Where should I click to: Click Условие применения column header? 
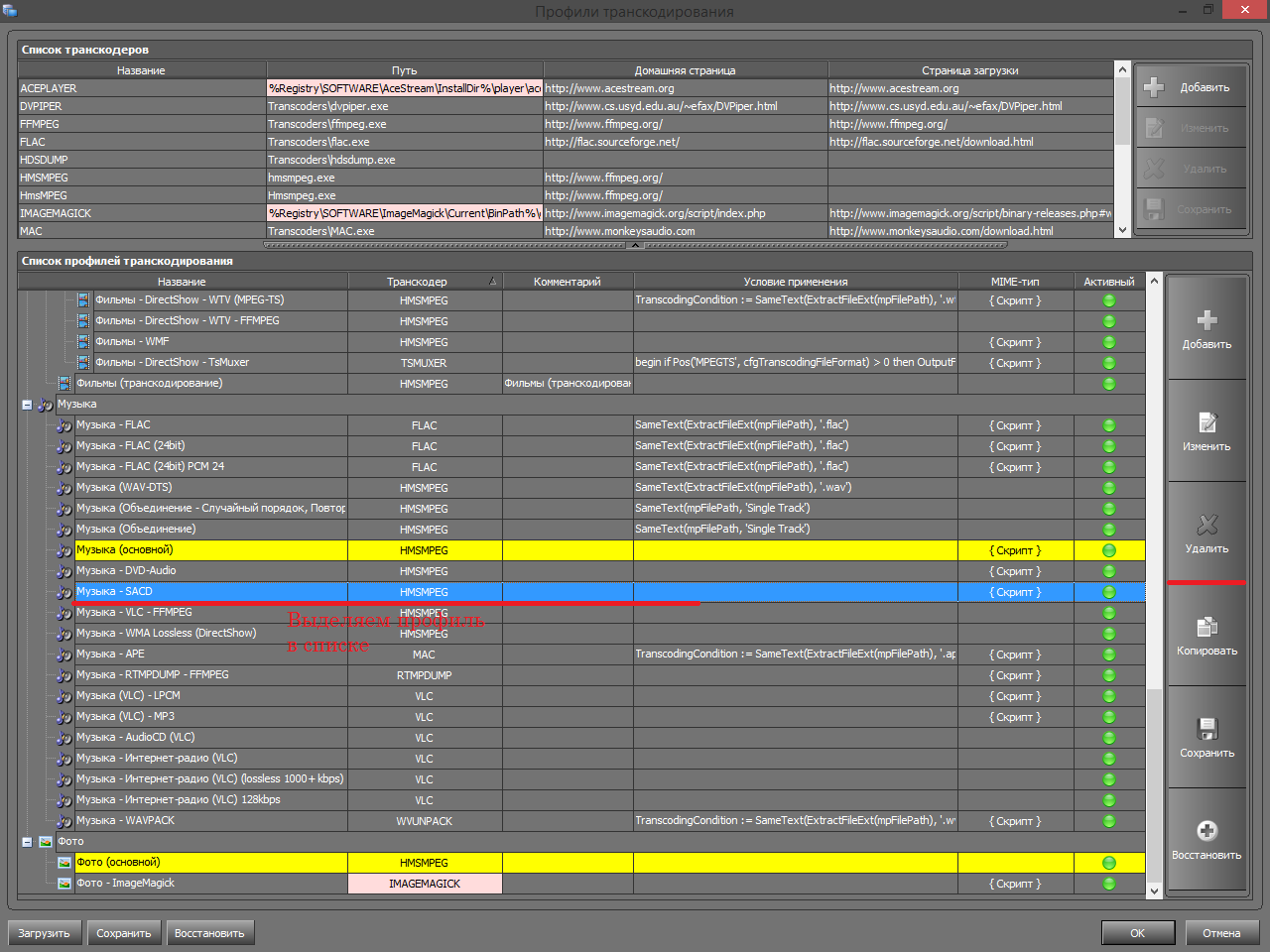[x=795, y=282]
